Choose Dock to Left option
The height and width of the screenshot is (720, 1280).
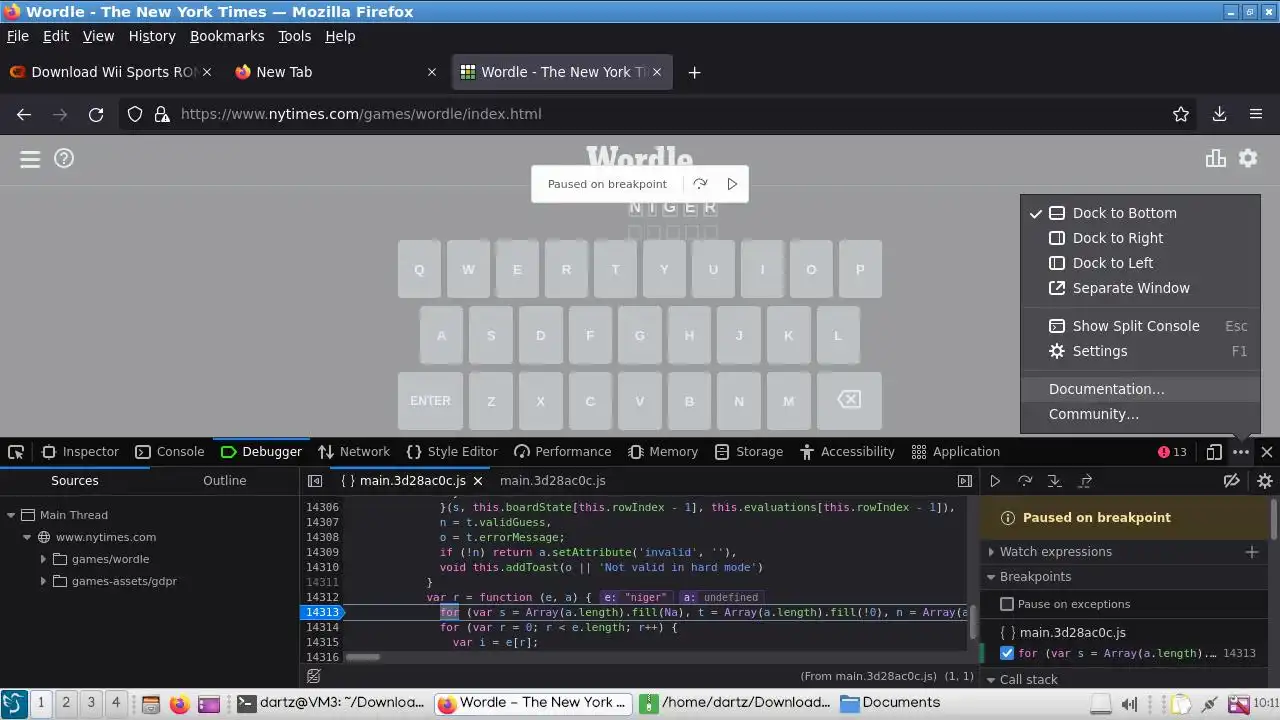[1140, 263]
